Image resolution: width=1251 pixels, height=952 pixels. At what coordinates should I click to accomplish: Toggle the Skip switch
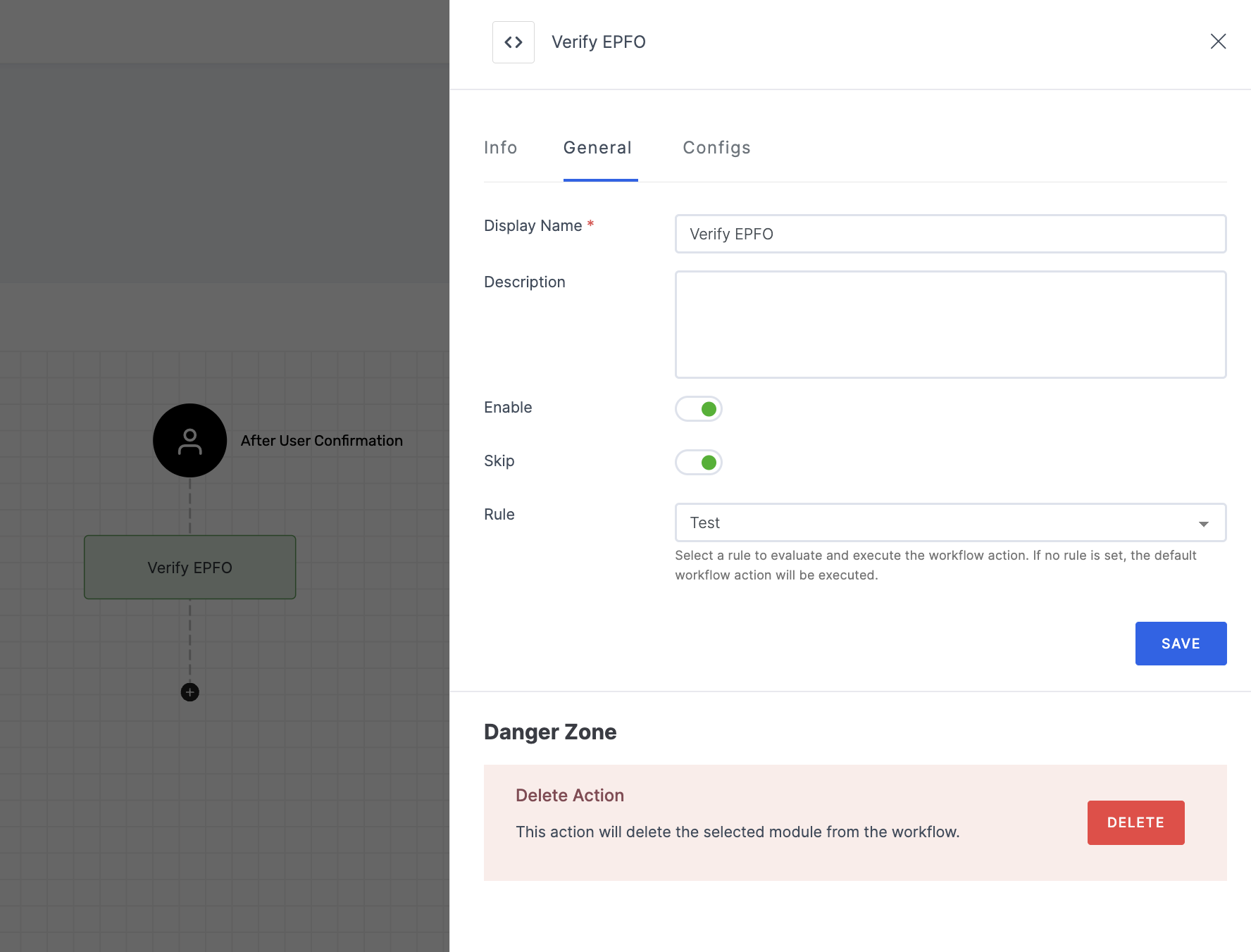pyautogui.click(x=699, y=463)
